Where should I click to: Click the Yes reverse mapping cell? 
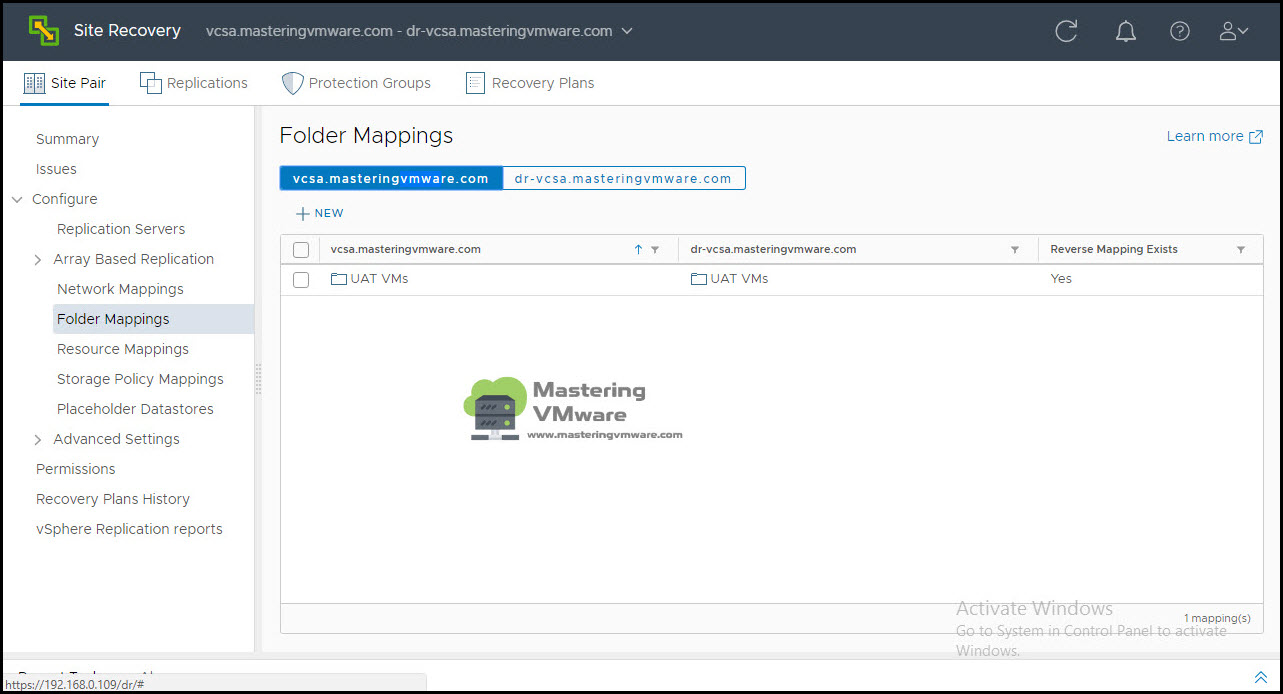(1061, 279)
